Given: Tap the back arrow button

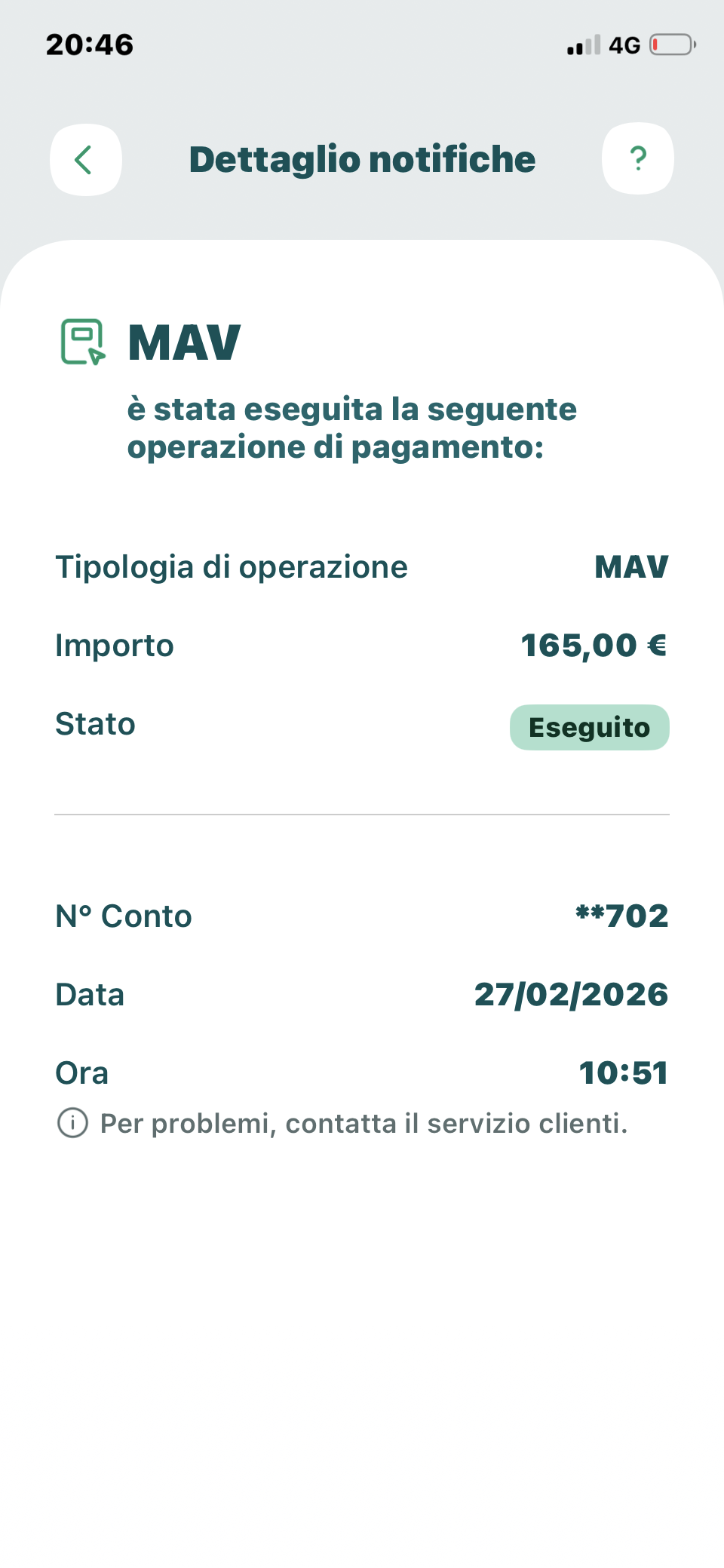Looking at the screenshot, I should click(85, 159).
